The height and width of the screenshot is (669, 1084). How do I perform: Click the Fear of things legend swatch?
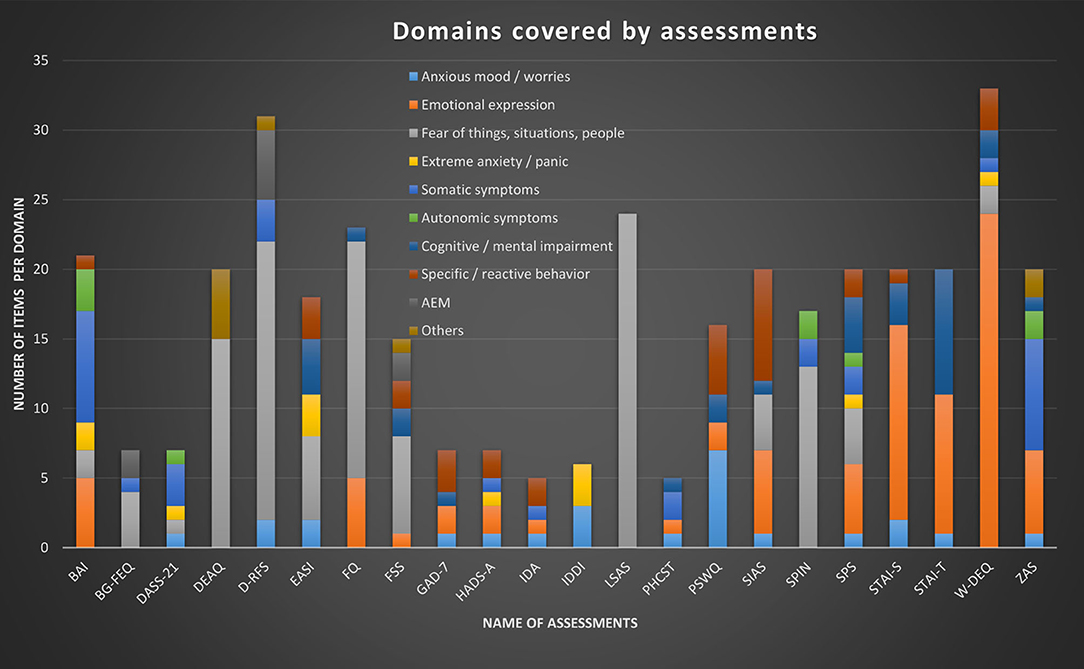point(413,133)
